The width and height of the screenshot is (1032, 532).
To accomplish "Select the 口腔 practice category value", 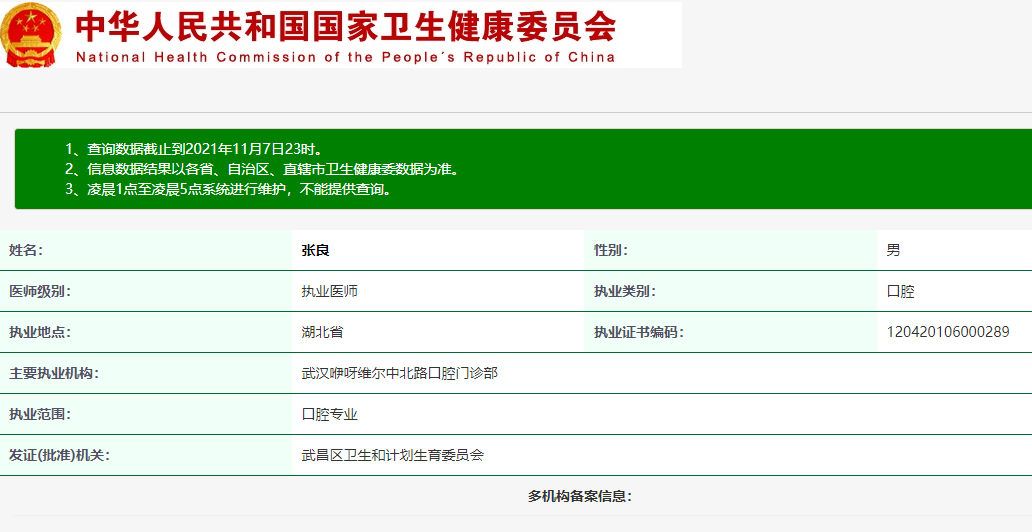I will pyautogui.click(x=900, y=292).
